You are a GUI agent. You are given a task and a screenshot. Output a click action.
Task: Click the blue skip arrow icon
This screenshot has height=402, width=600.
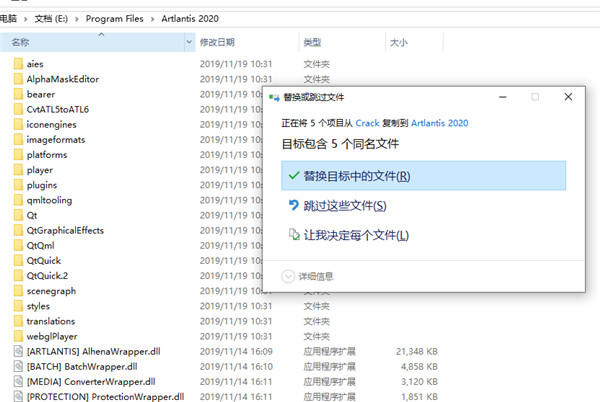click(293, 205)
